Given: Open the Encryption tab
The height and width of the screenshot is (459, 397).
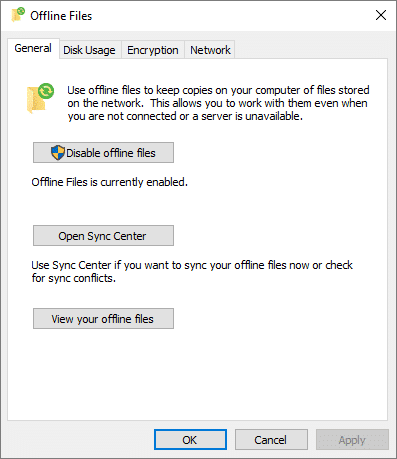Looking at the screenshot, I should (x=153, y=50).
